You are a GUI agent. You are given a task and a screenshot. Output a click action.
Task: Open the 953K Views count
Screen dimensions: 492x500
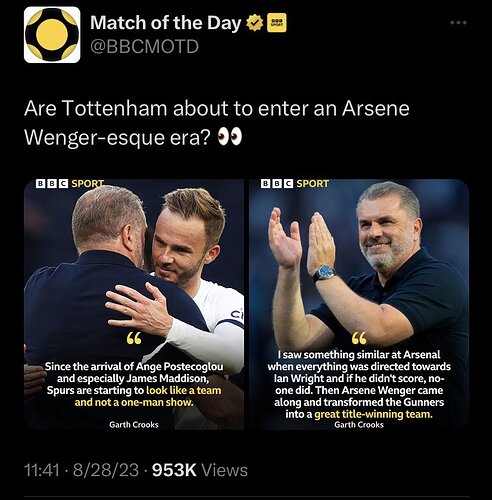[200, 470]
